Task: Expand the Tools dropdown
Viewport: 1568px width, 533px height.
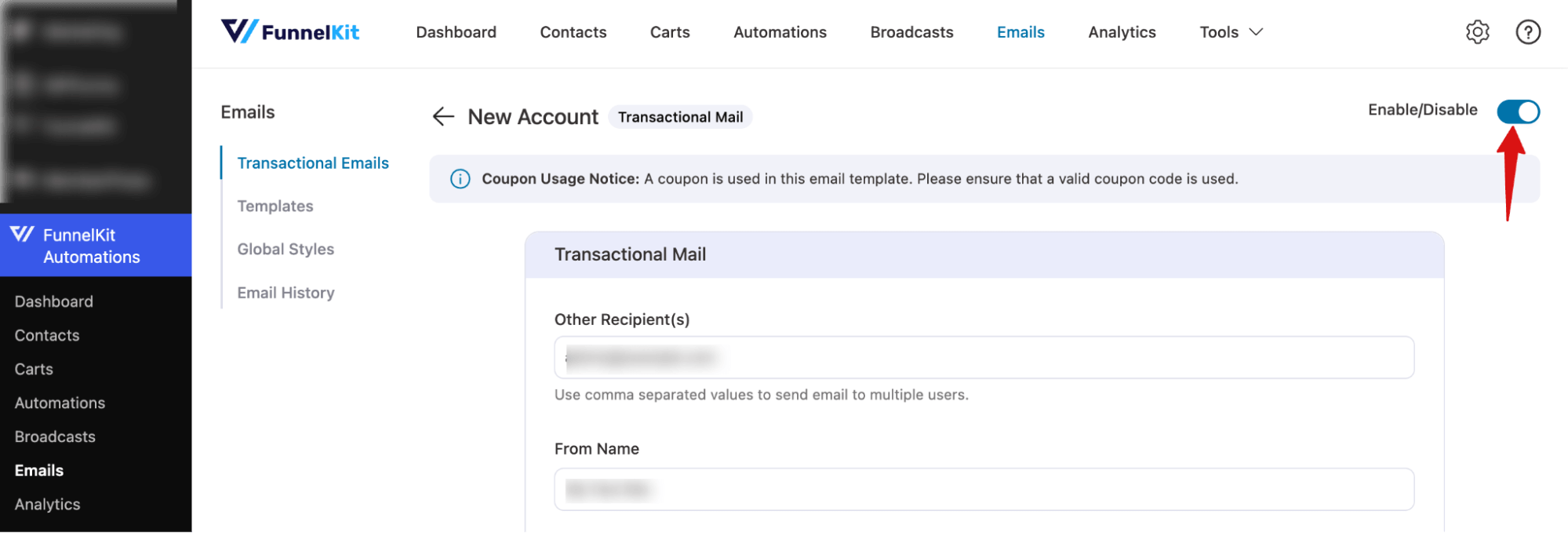Action: [1231, 32]
